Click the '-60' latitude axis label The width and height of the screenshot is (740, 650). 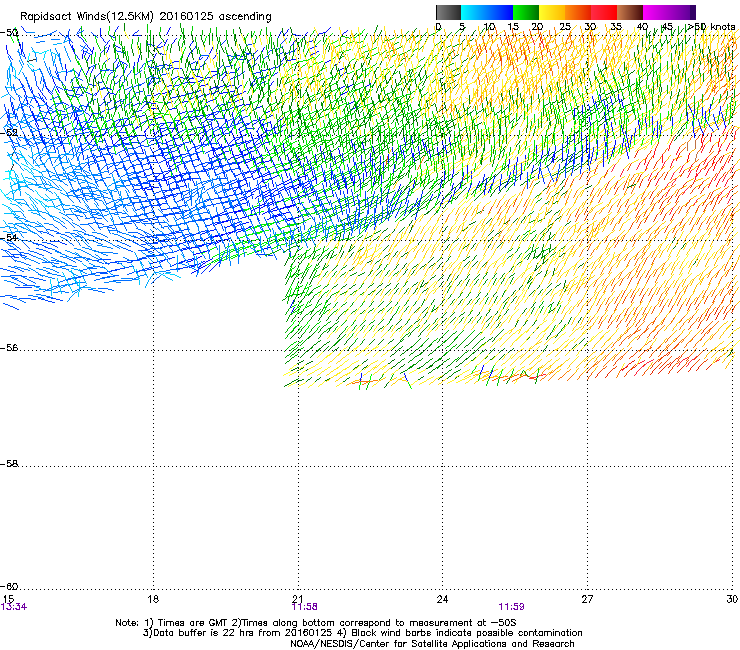pos(9,586)
